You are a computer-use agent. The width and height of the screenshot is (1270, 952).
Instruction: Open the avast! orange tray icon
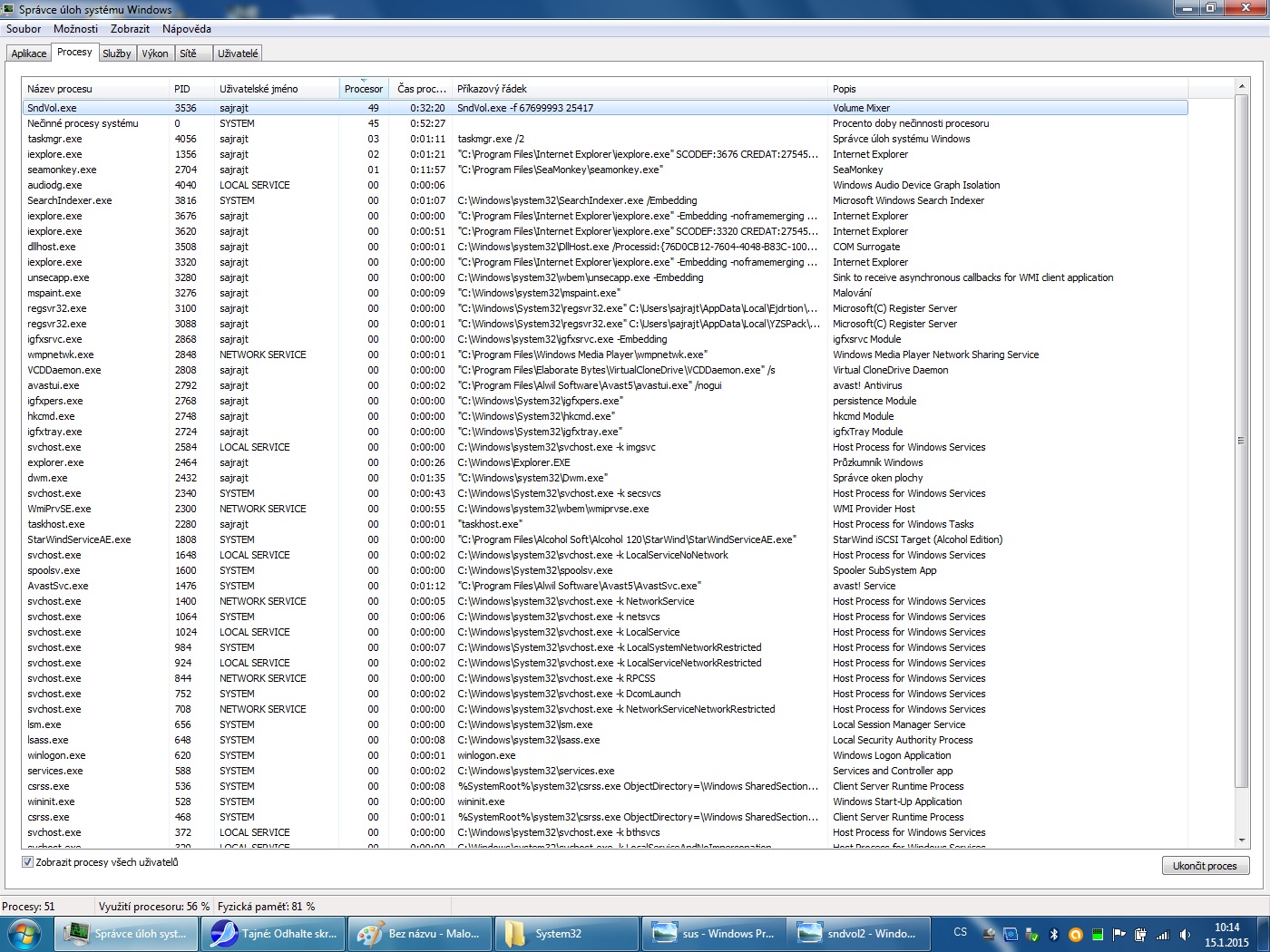[1076, 934]
